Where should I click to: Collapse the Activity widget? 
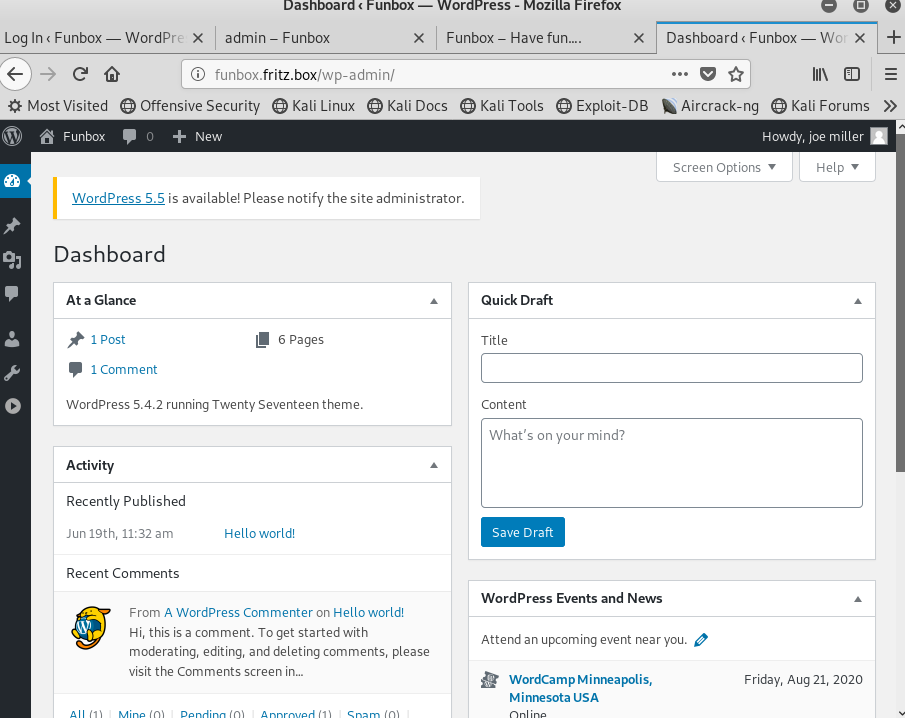(x=434, y=465)
